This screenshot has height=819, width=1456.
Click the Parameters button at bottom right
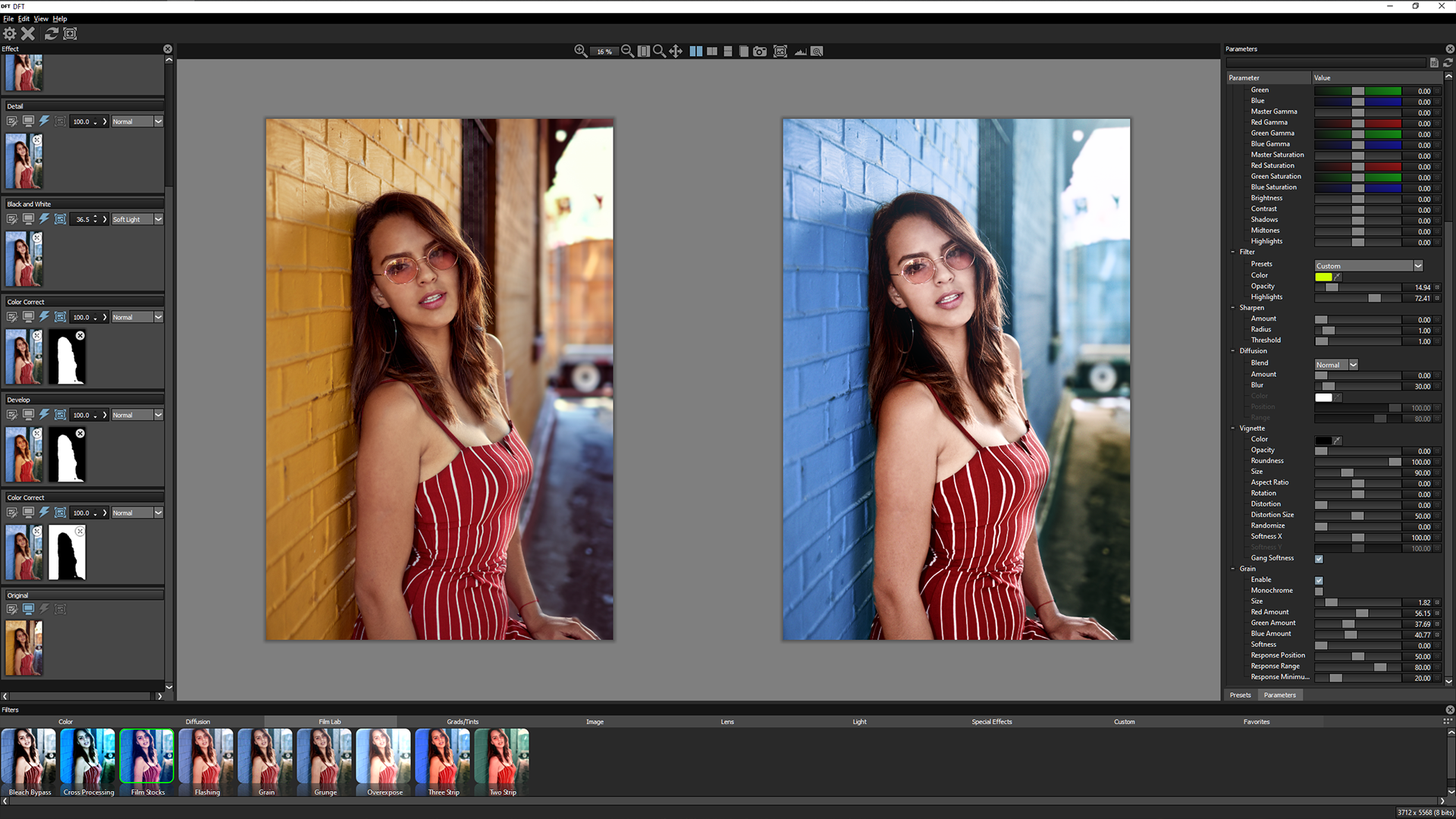click(1280, 694)
